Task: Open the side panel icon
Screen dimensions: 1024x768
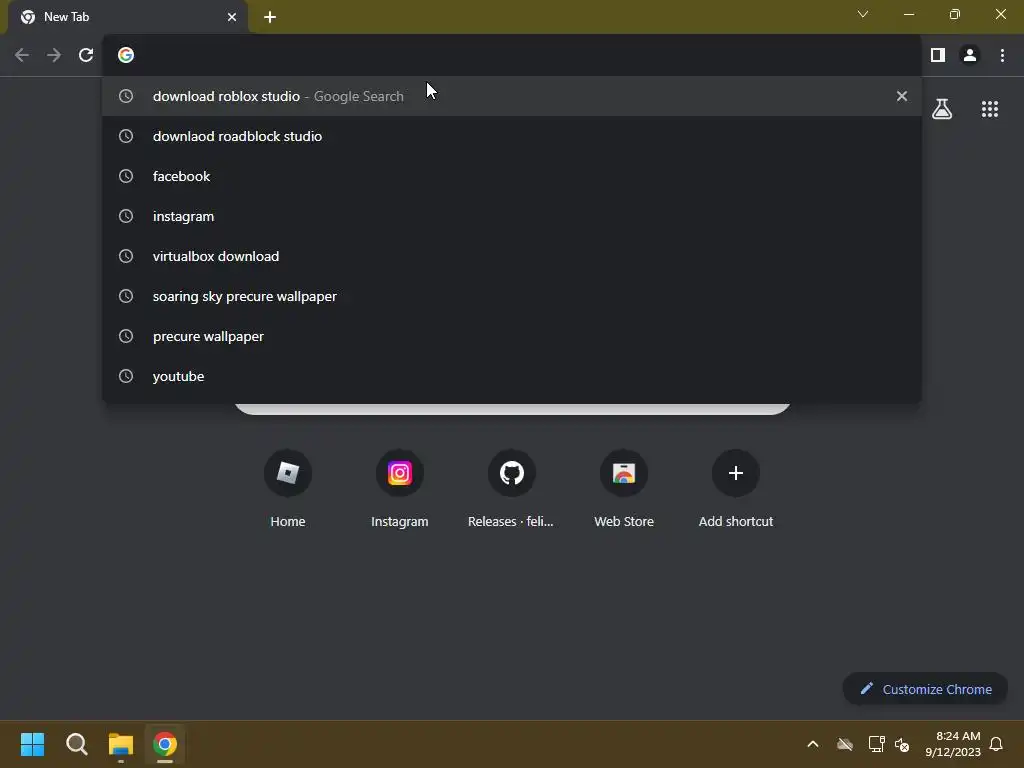Action: tap(938, 55)
